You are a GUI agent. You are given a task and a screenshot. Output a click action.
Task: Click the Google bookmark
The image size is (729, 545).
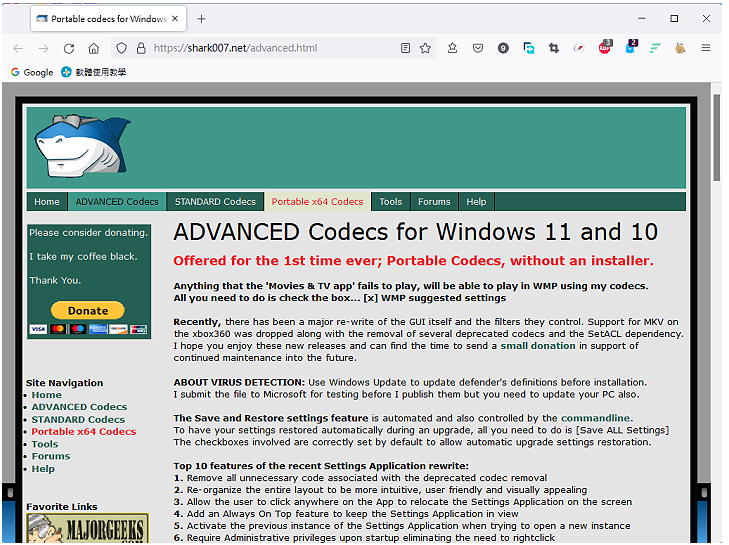tap(32, 72)
